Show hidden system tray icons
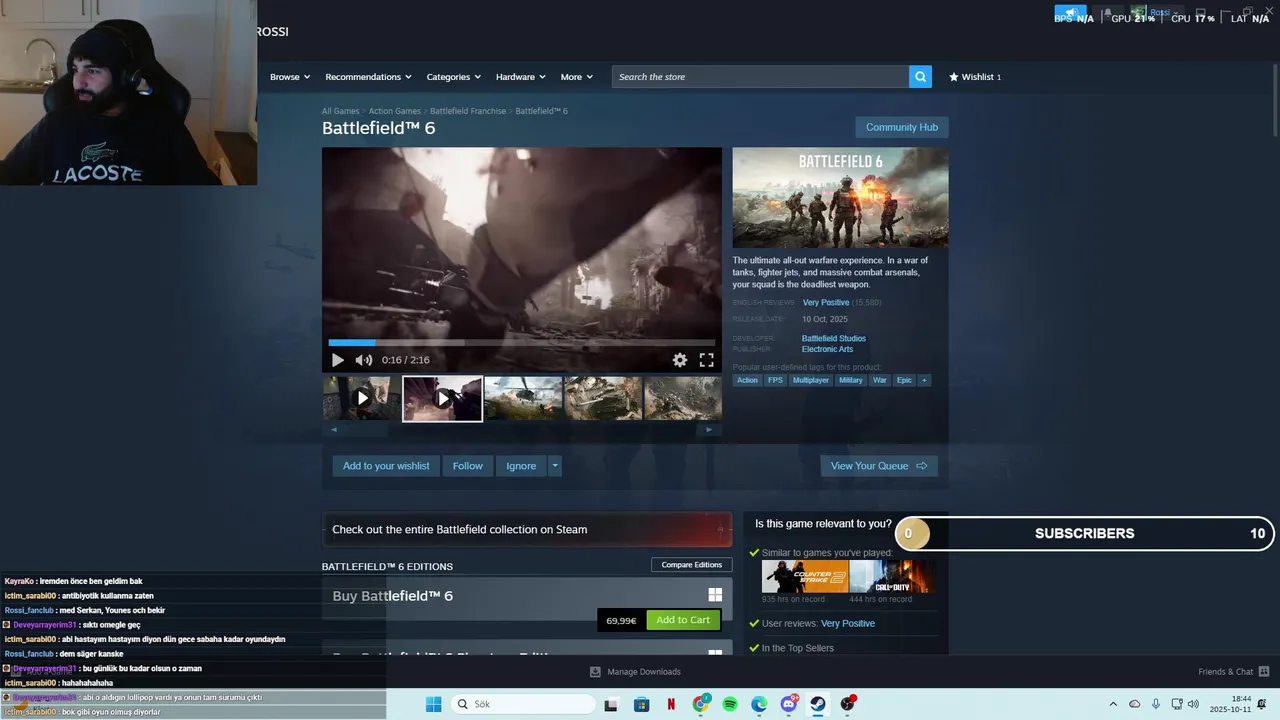This screenshot has height=720, width=1280. pyautogui.click(x=1113, y=704)
